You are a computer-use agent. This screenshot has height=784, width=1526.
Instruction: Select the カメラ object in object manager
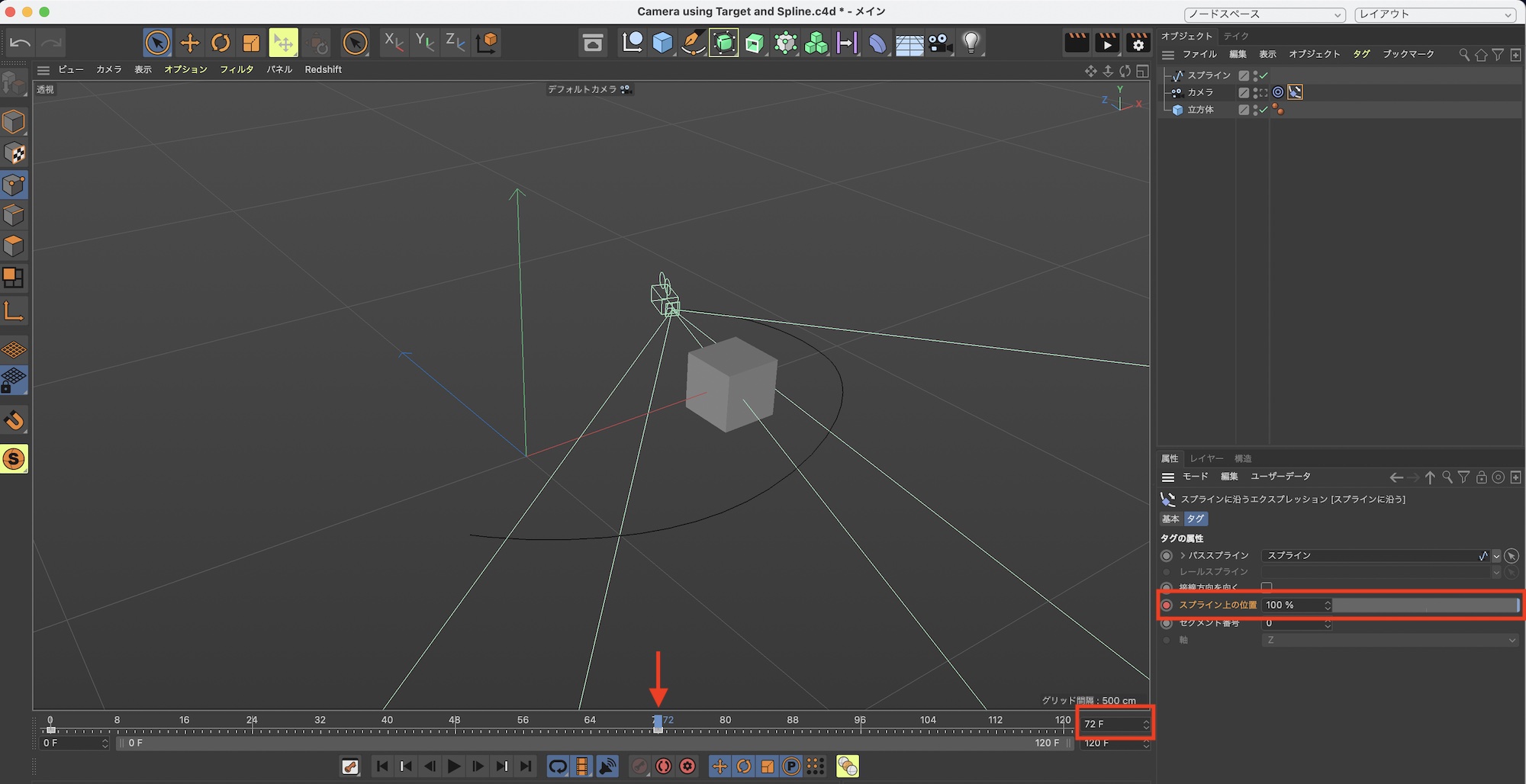tap(1200, 92)
